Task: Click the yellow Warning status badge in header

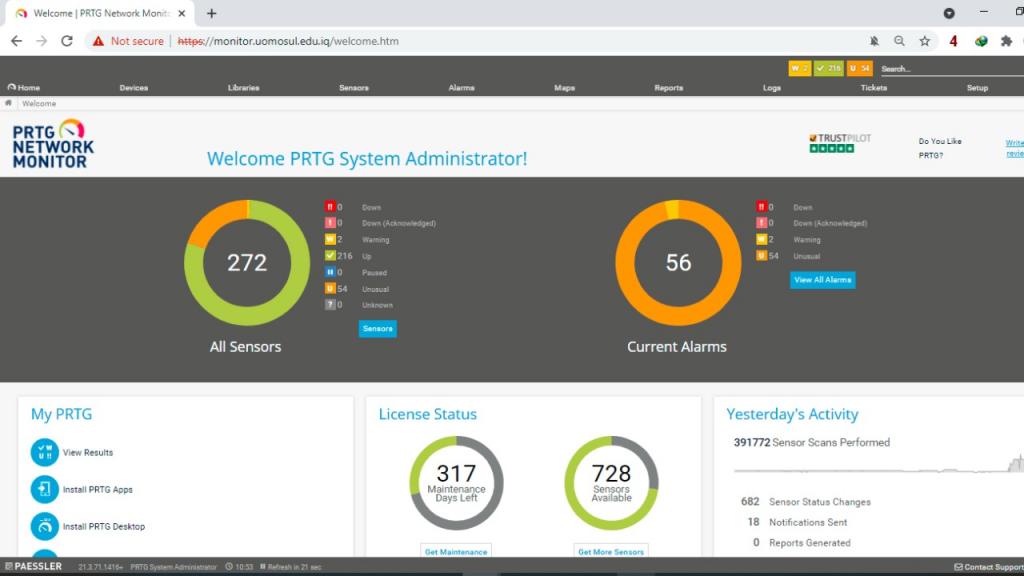Action: pos(799,68)
